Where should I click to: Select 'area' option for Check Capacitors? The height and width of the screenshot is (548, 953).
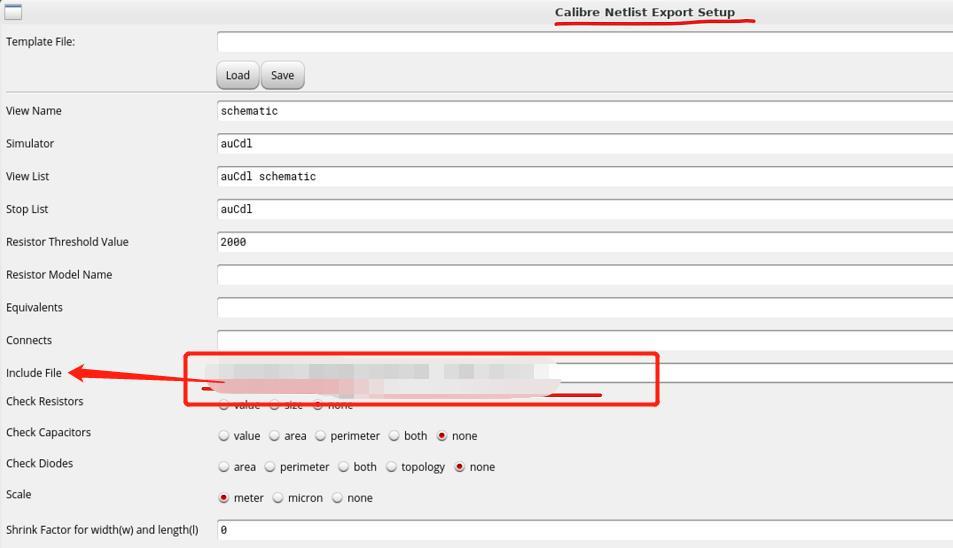(x=275, y=436)
